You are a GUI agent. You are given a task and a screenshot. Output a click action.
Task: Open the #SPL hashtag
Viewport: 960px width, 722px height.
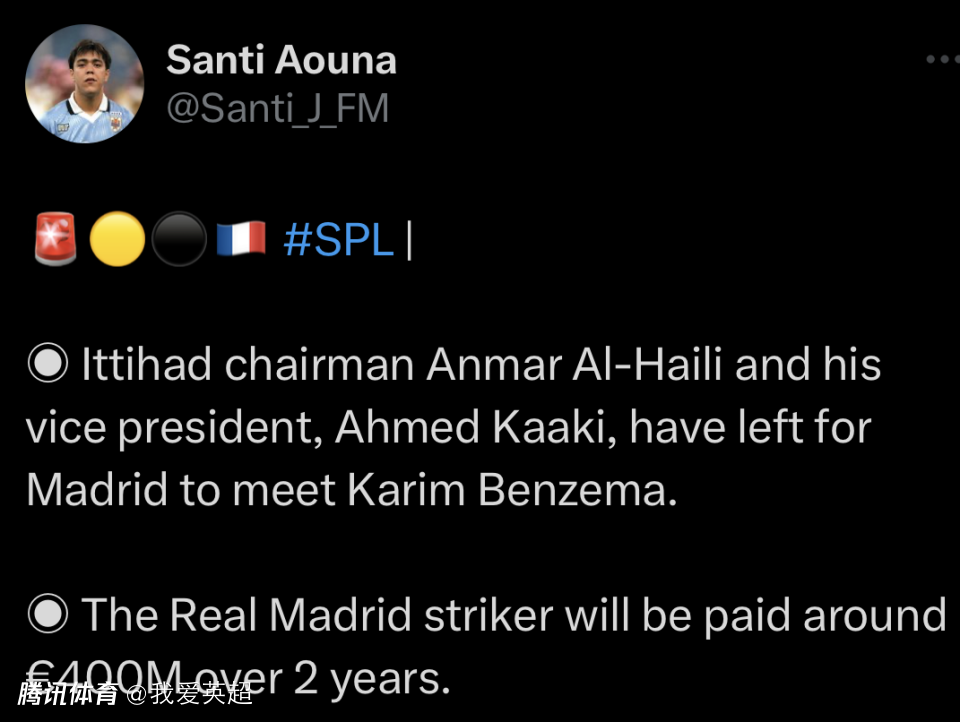tap(338, 240)
